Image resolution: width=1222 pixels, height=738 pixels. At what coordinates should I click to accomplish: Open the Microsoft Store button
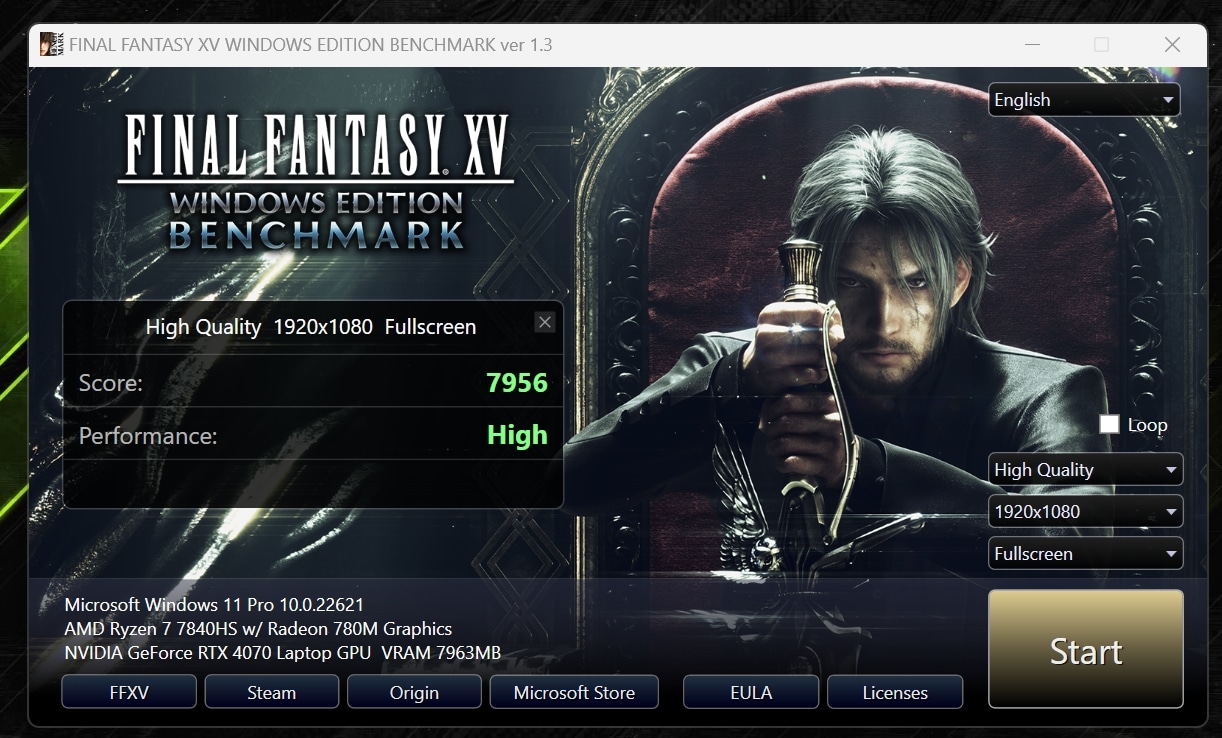point(574,692)
